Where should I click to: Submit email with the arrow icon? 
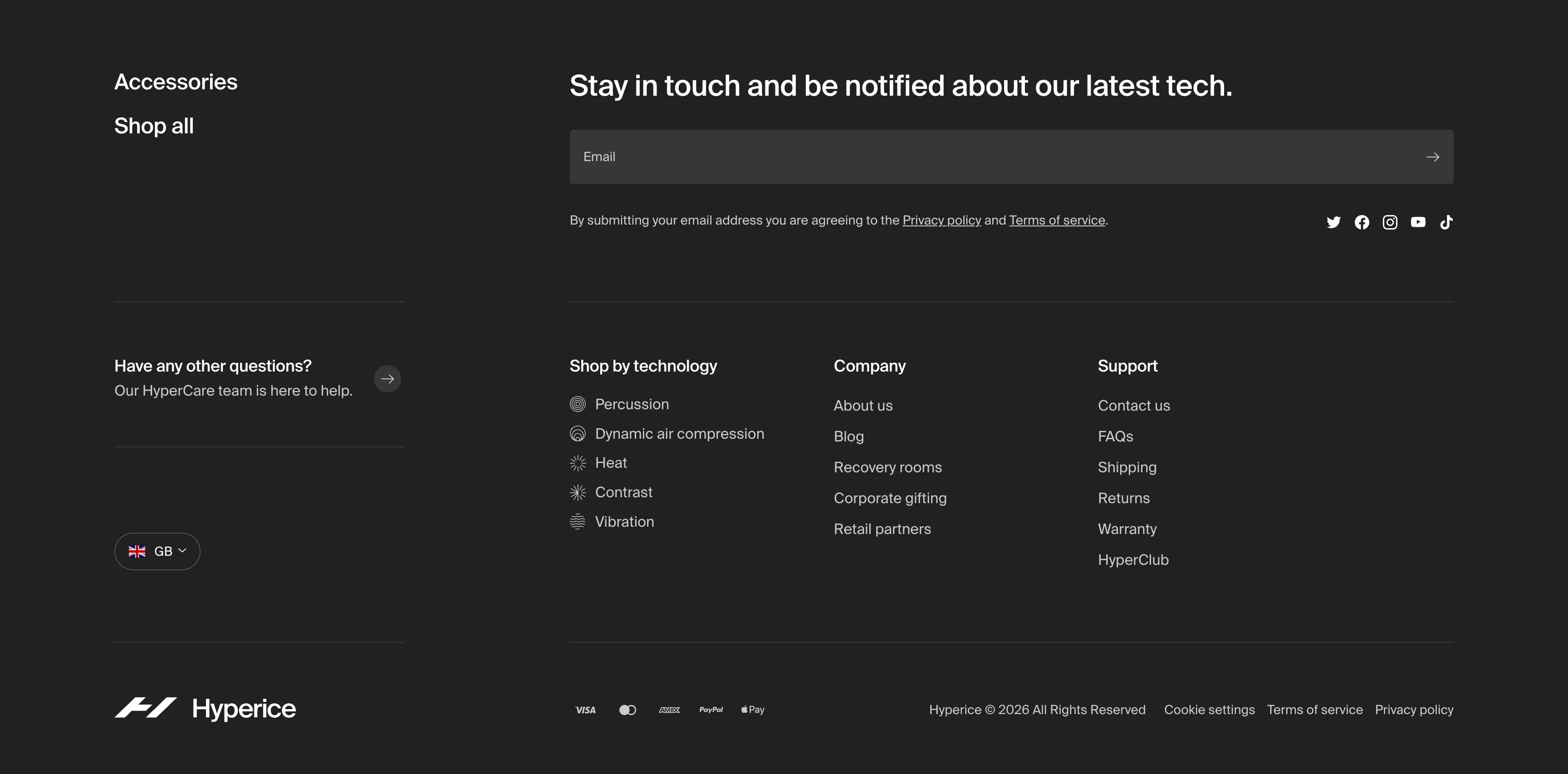pyautogui.click(x=1433, y=157)
